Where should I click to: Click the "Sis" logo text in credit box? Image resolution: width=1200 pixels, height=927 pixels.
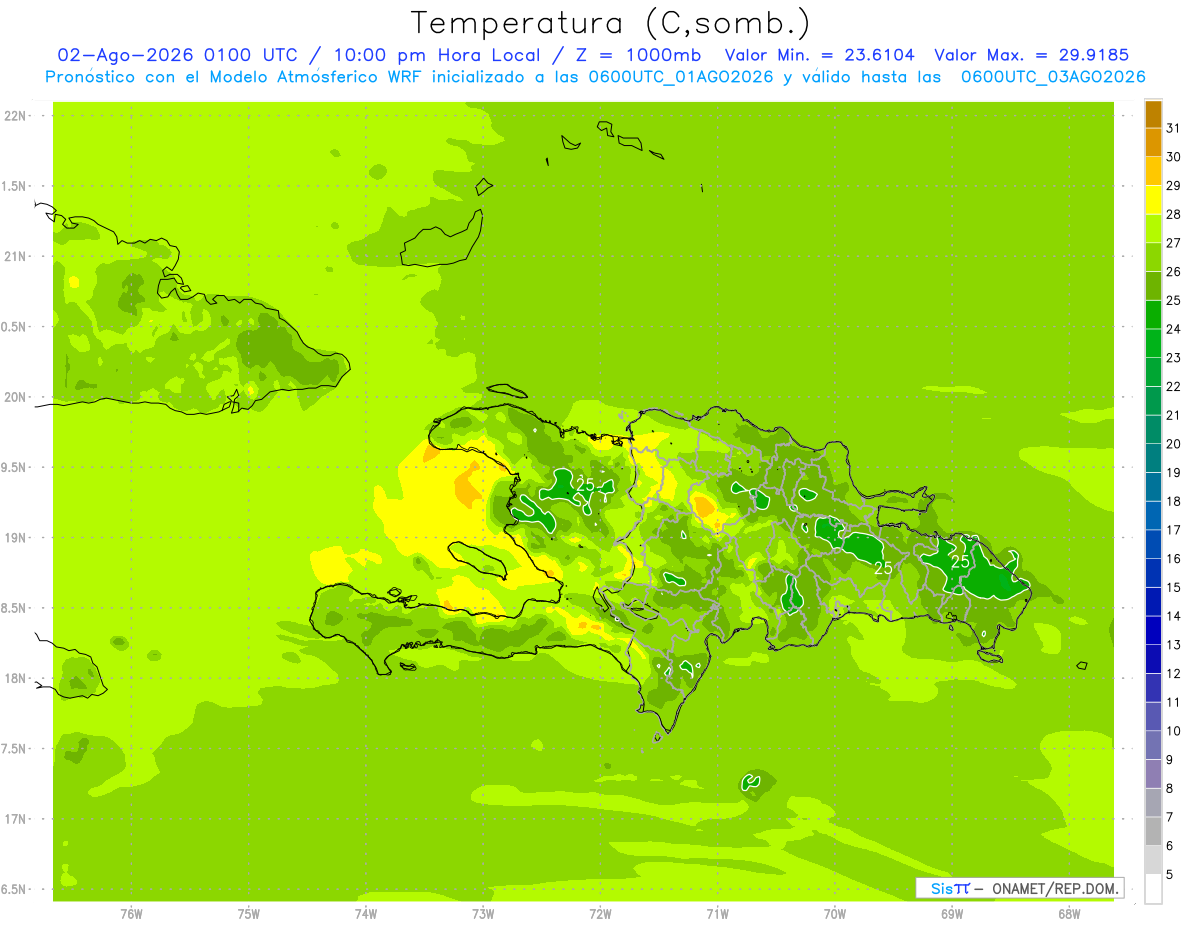coord(941,888)
